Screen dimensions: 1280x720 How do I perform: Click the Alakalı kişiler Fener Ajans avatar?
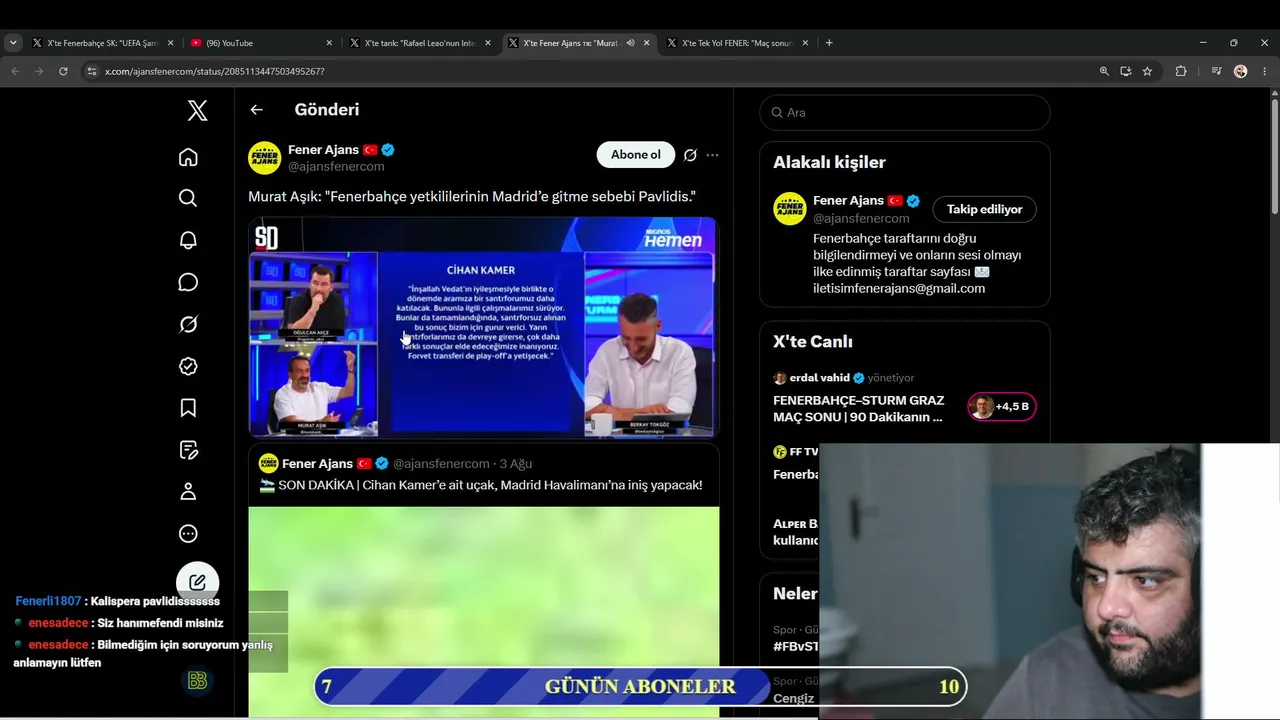click(x=790, y=208)
